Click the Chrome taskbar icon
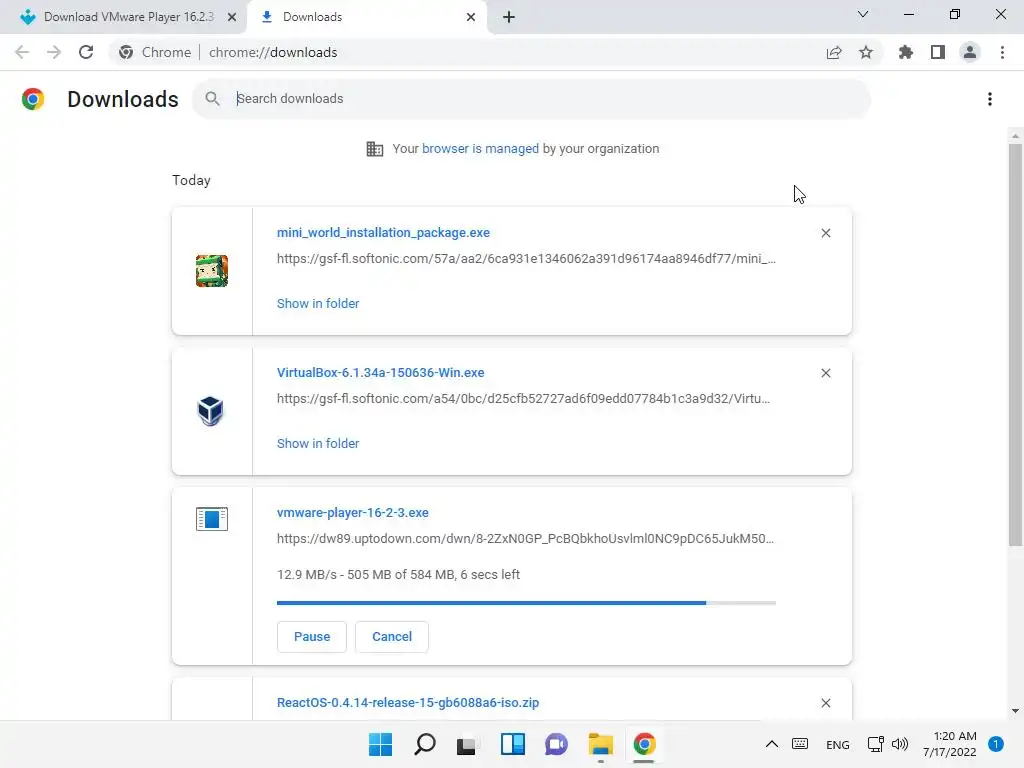The image size is (1024, 768). 644,744
